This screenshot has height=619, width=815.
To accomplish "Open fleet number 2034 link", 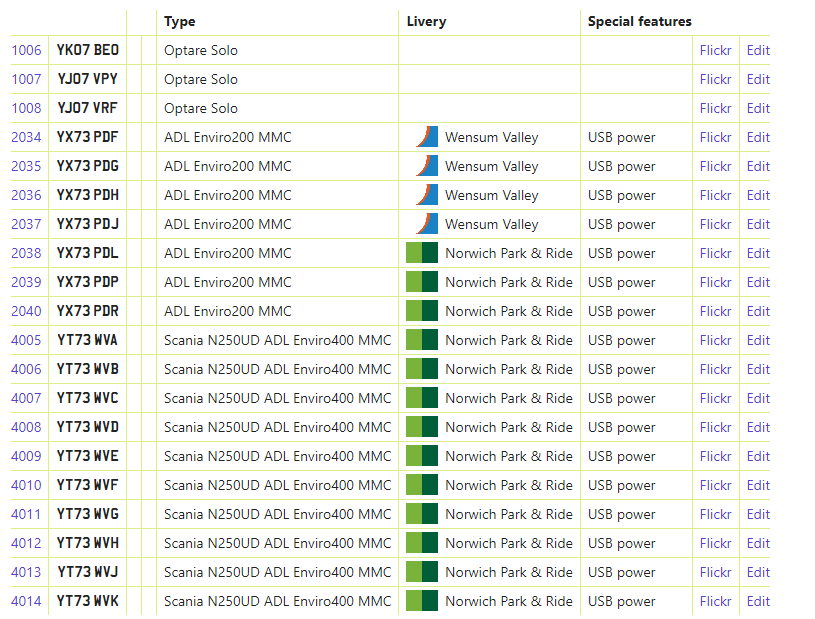I will point(26,137).
